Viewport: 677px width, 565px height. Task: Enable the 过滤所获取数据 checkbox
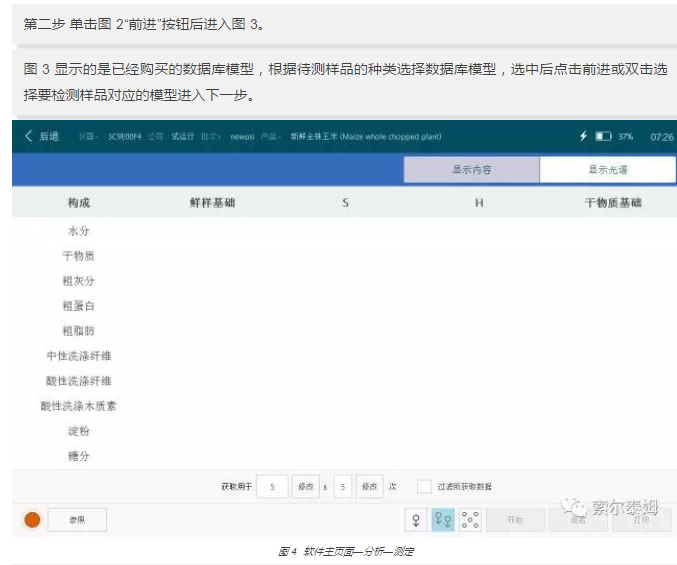tap(424, 487)
